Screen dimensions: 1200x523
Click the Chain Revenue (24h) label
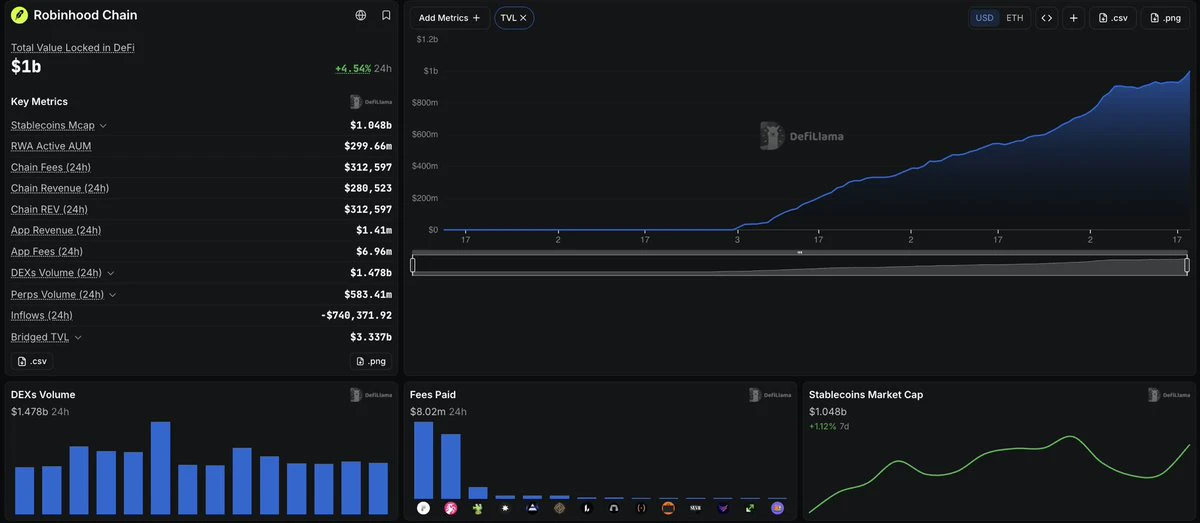(x=60, y=188)
